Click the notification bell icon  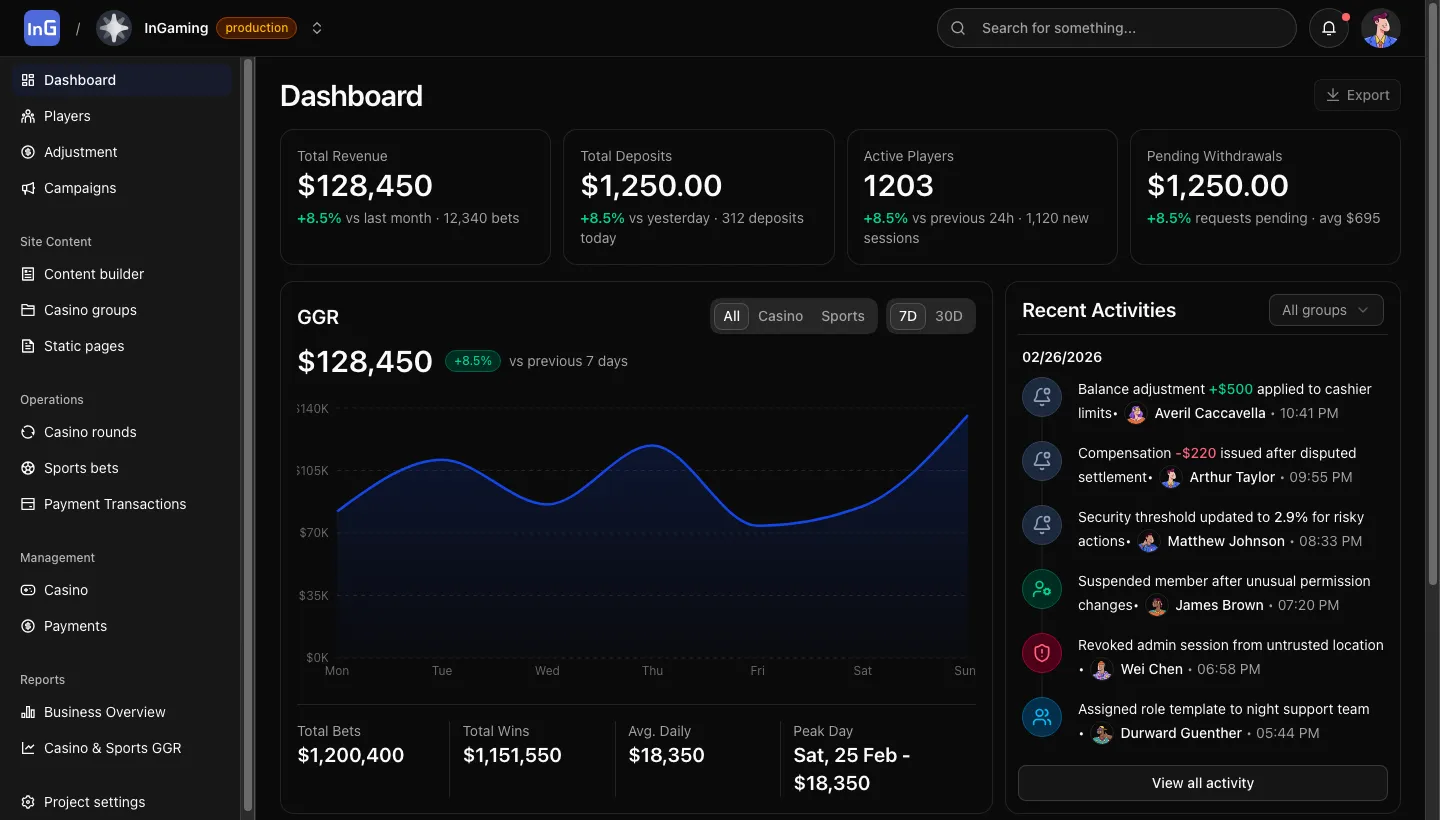click(1328, 28)
